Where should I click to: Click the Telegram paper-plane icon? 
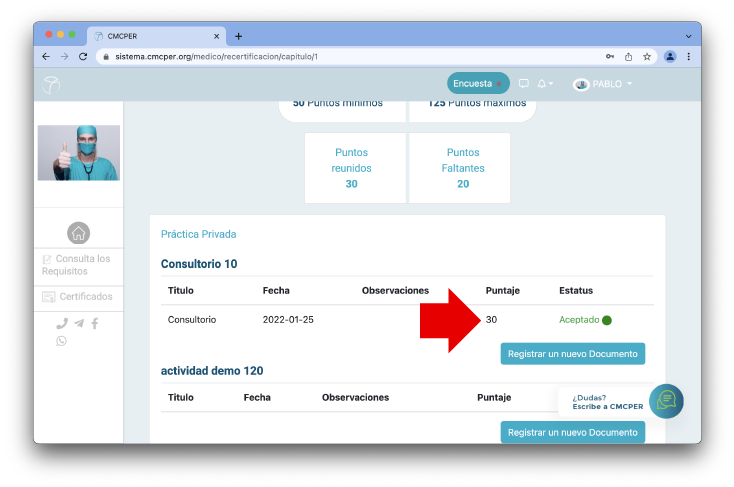point(79,323)
